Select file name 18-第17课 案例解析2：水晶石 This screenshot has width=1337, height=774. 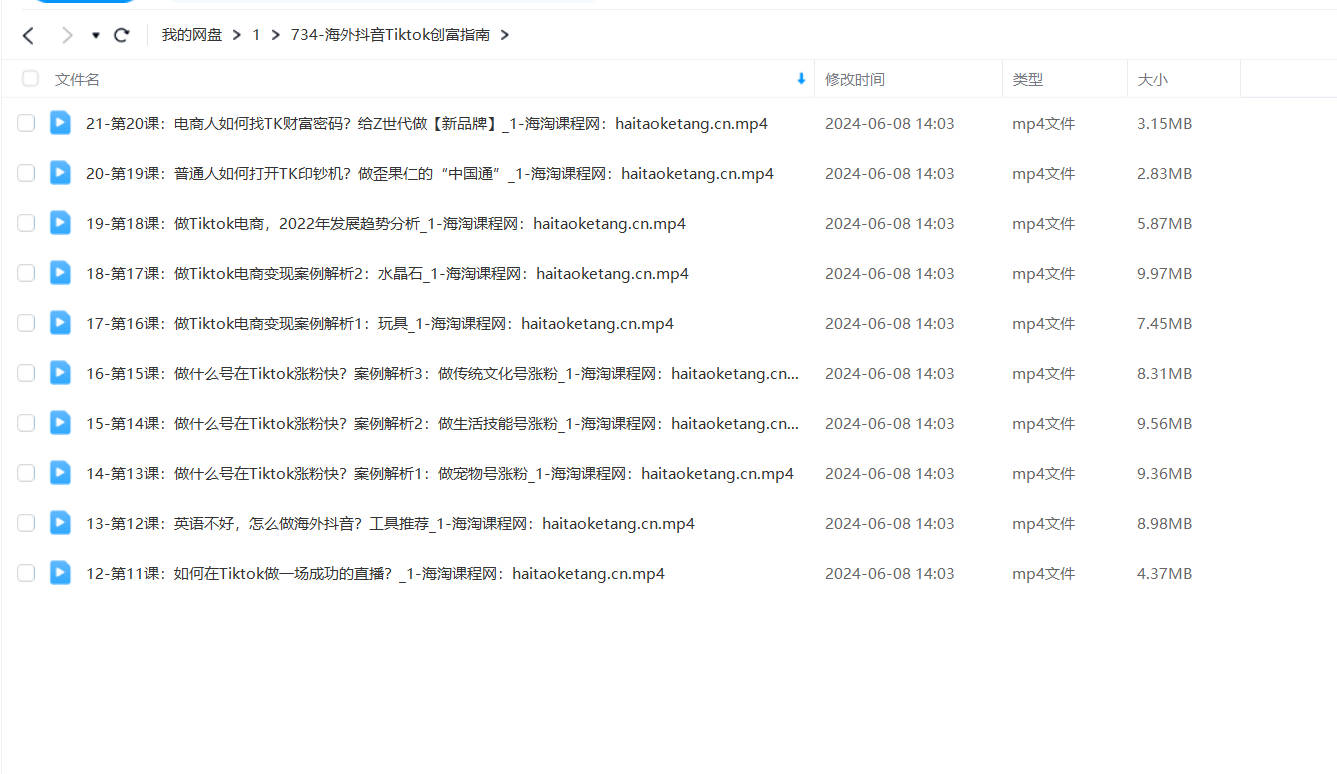click(x=388, y=274)
